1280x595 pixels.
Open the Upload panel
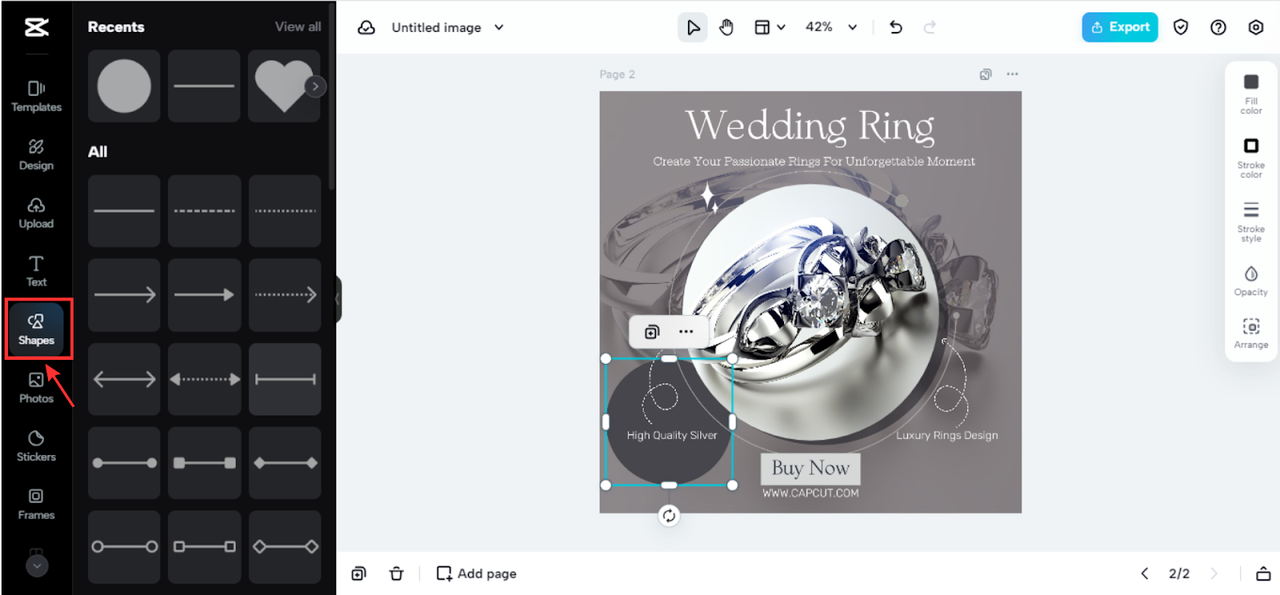[x=36, y=213]
